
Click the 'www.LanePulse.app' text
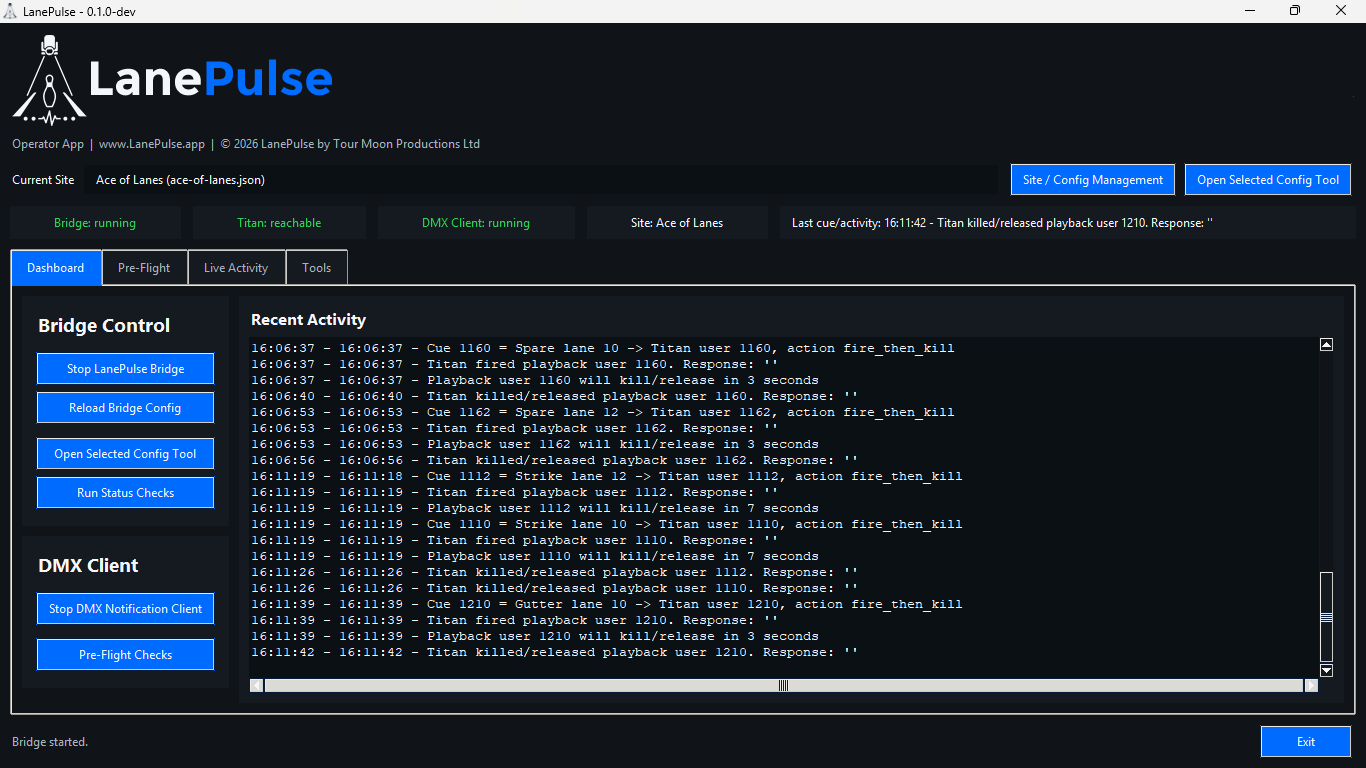(x=152, y=144)
